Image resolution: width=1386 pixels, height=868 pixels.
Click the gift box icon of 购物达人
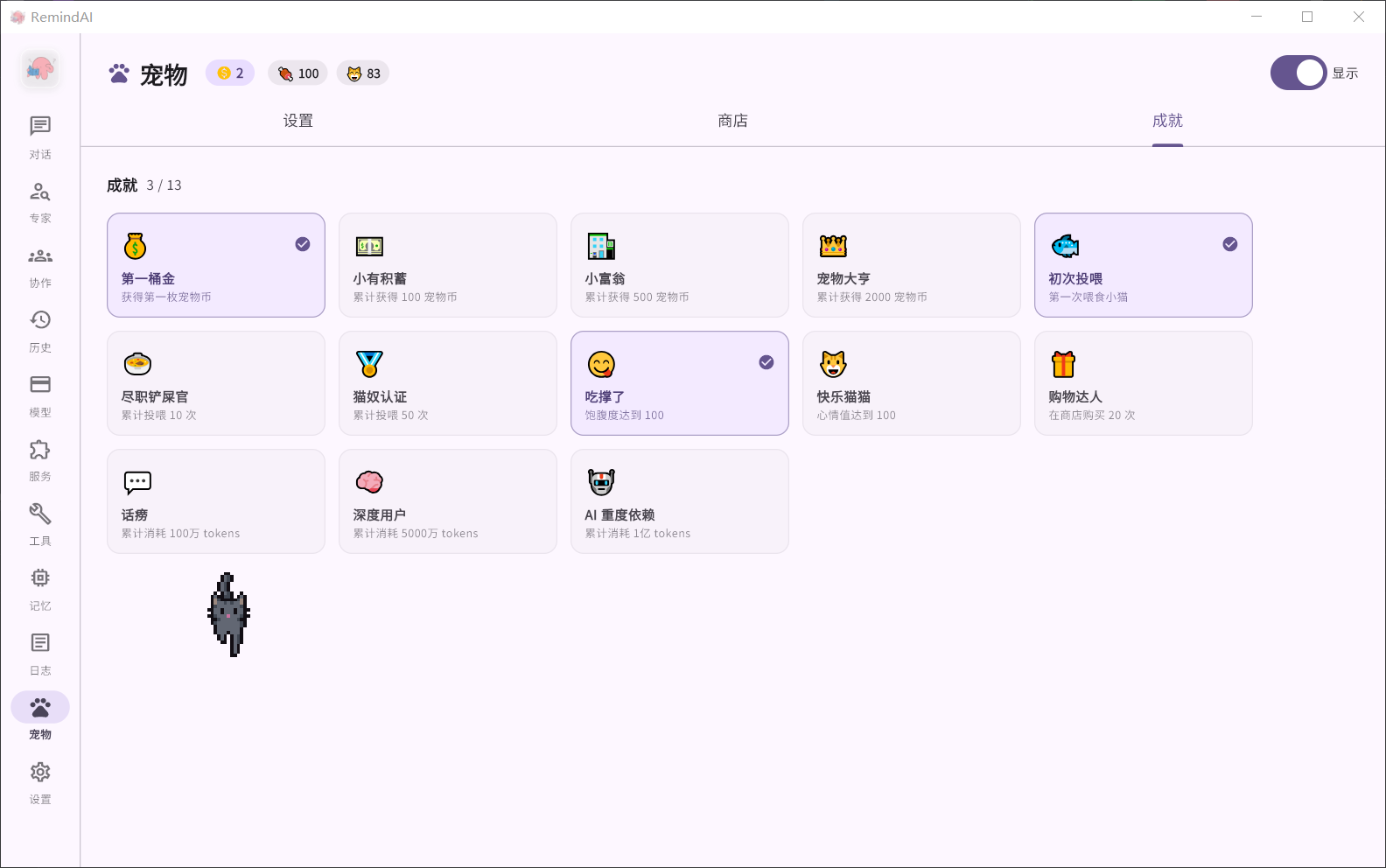(1063, 364)
